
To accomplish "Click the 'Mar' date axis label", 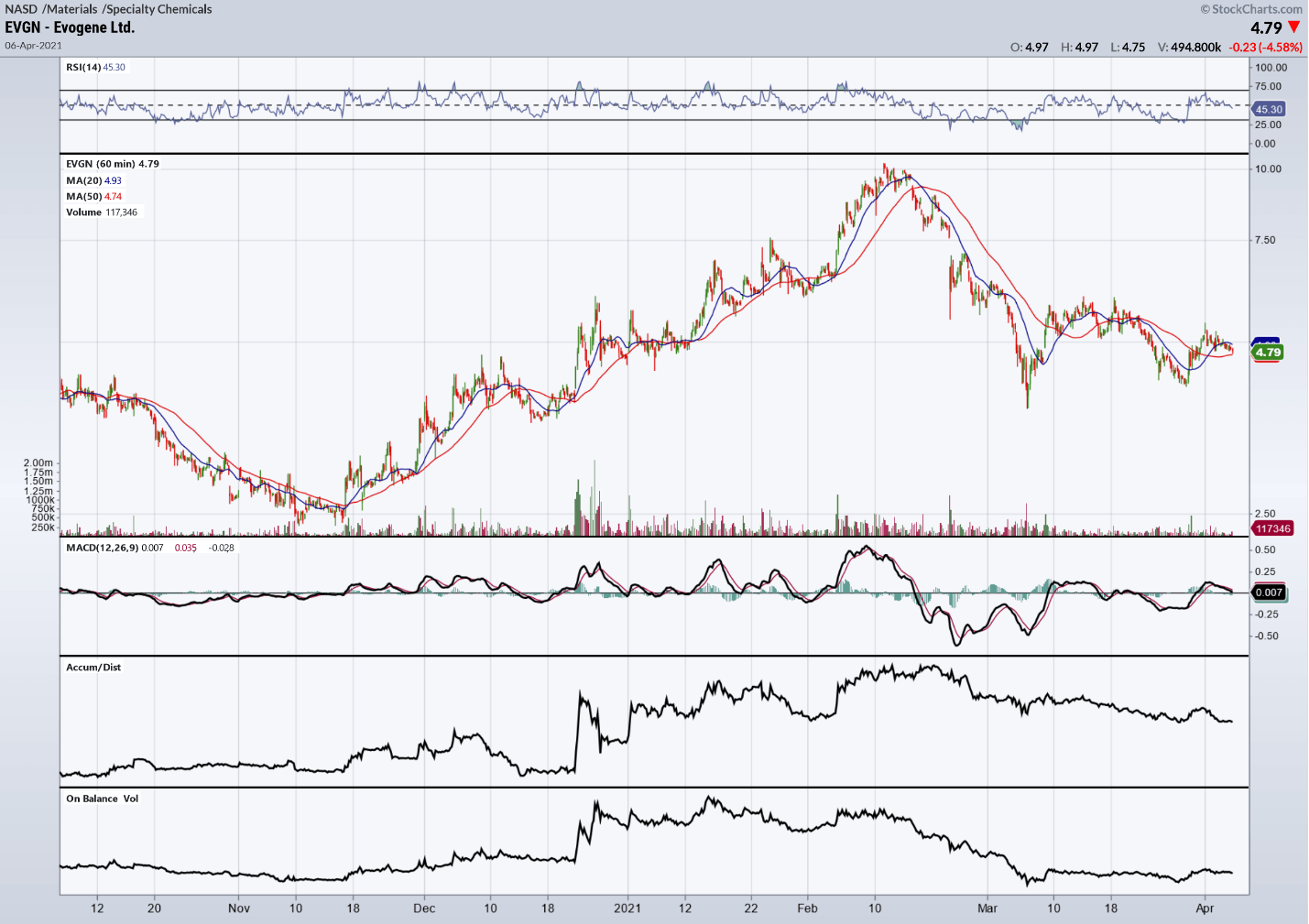I will tap(987, 908).
